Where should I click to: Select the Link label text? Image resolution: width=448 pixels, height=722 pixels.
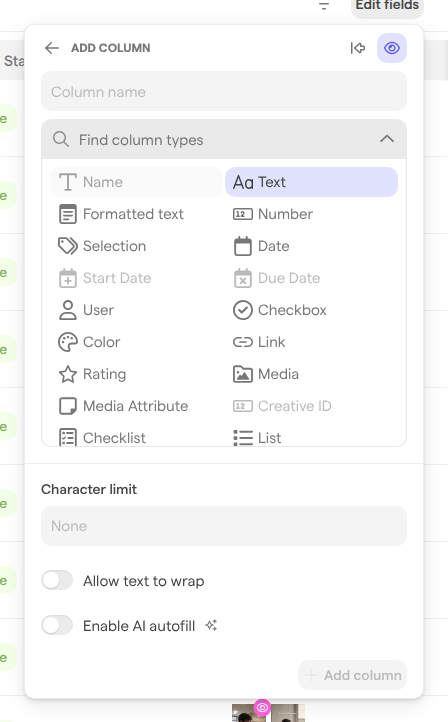(272, 342)
